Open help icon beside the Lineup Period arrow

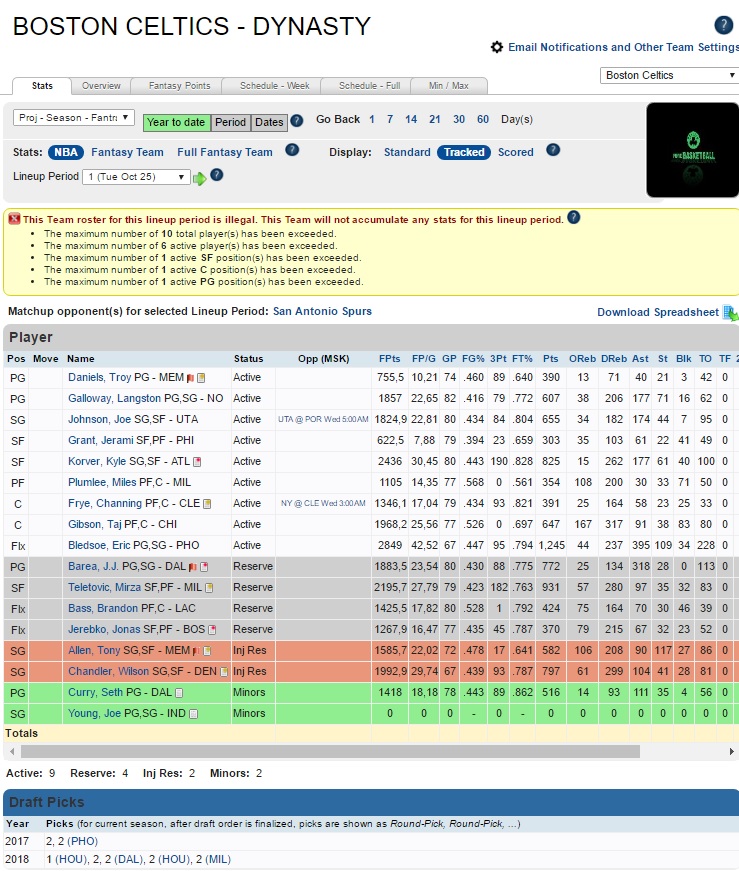pyautogui.click(x=217, y=175)
